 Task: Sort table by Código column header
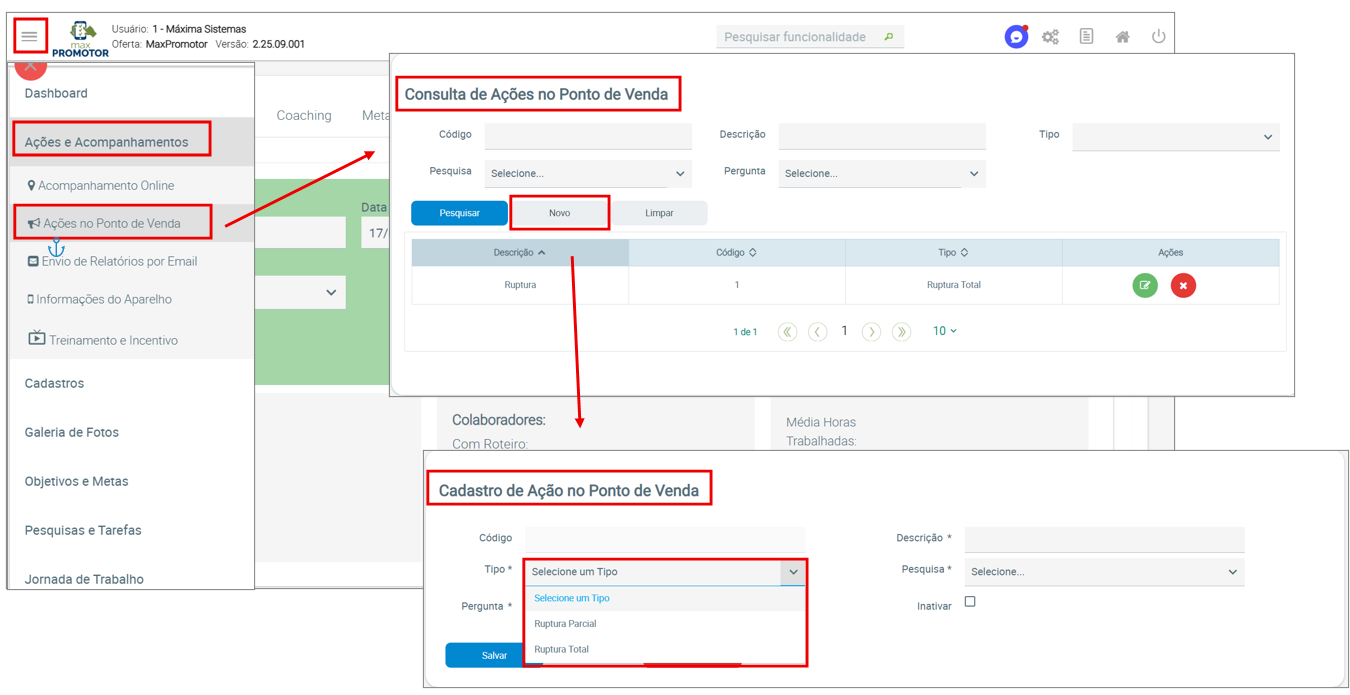[x=736, y=253]
